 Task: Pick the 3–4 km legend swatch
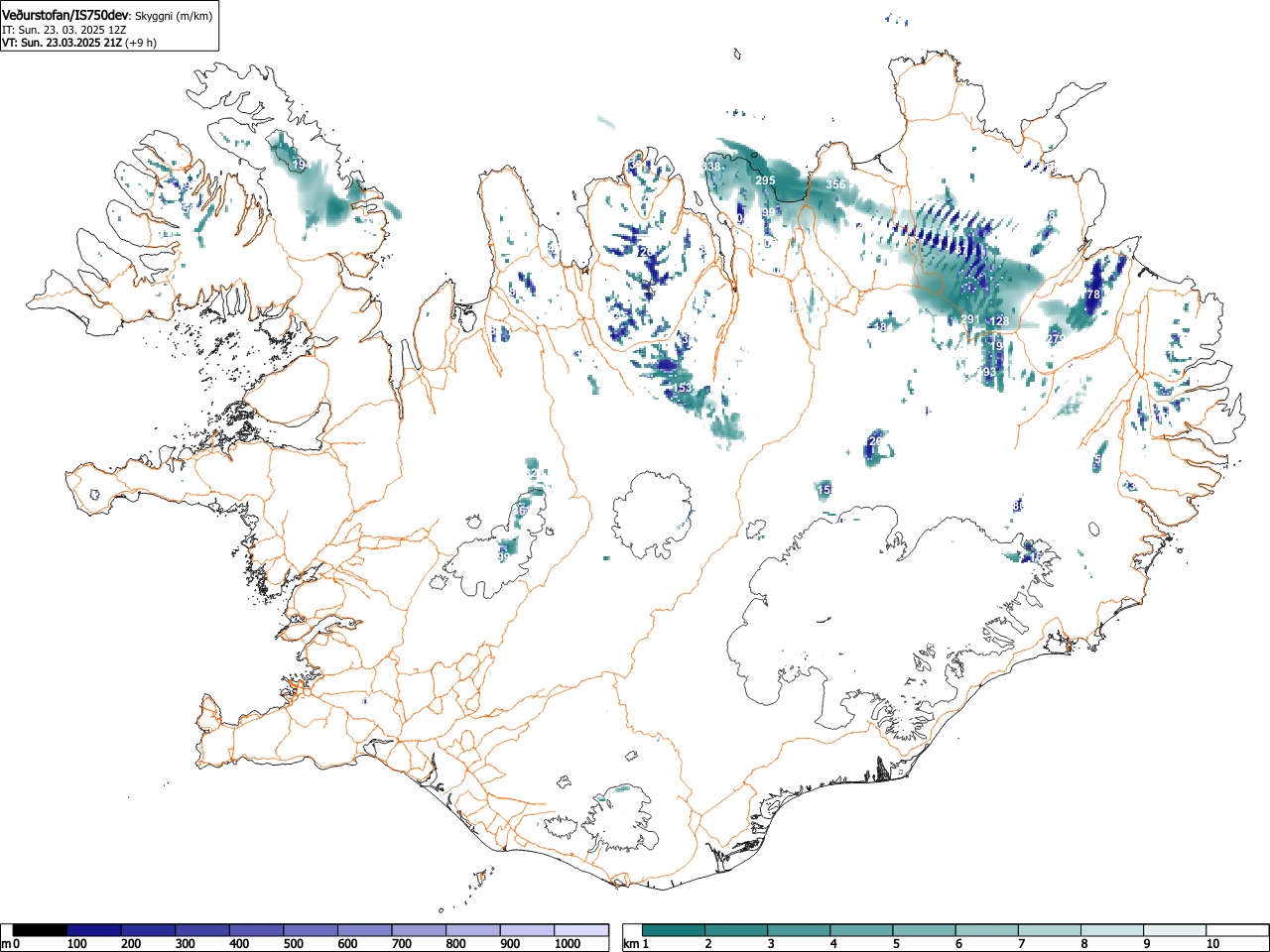[x=801, y=930]
